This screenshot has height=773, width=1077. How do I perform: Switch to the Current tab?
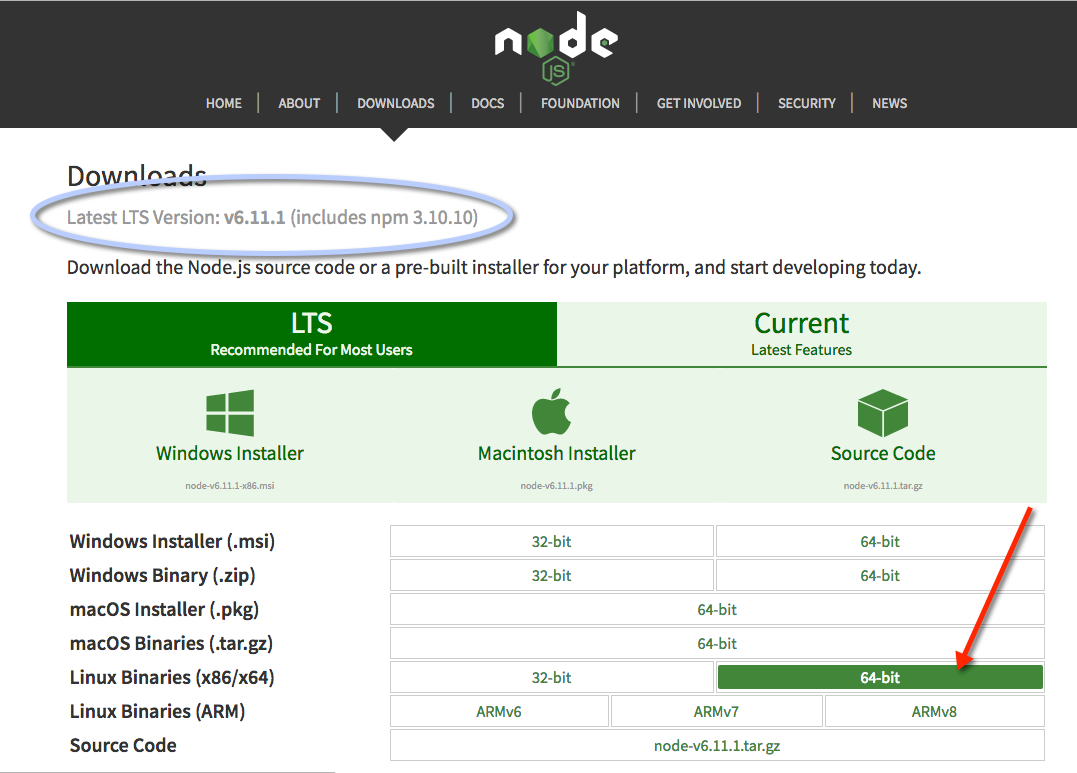pos(801,333)
